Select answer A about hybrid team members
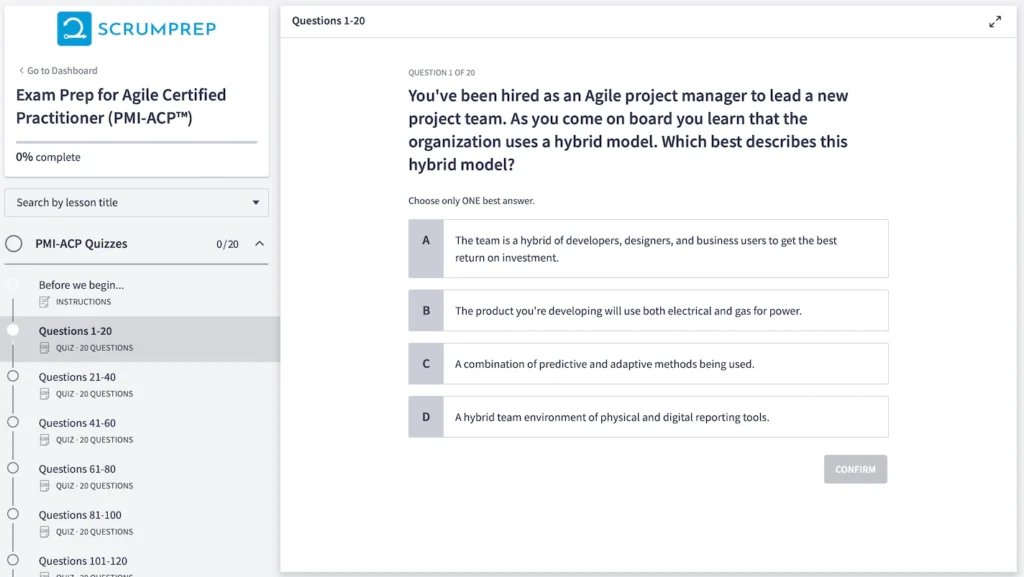Viewport: 1024px width, 577px height. click(648, 249)
